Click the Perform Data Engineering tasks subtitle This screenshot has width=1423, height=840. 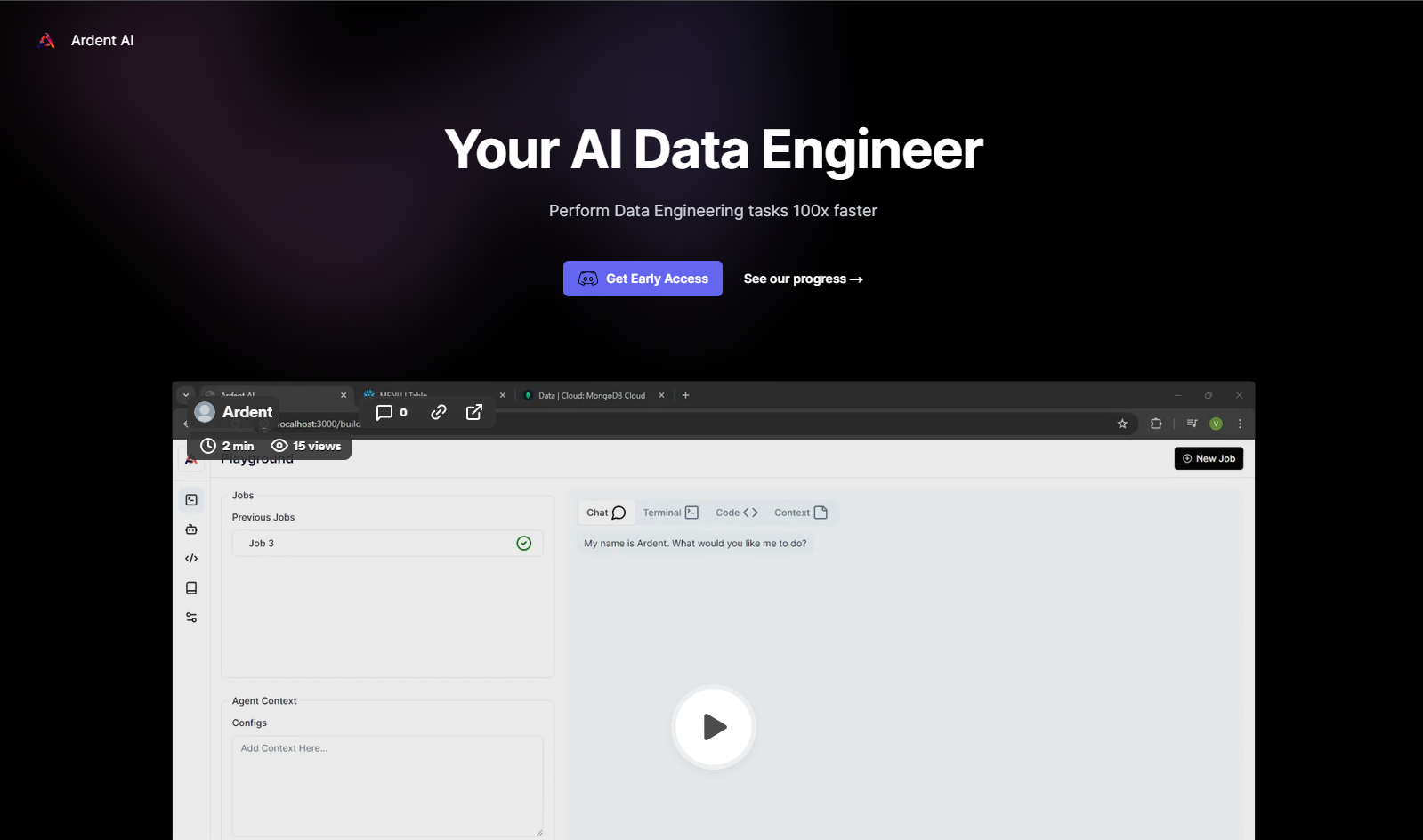click(x=713, y=211)
